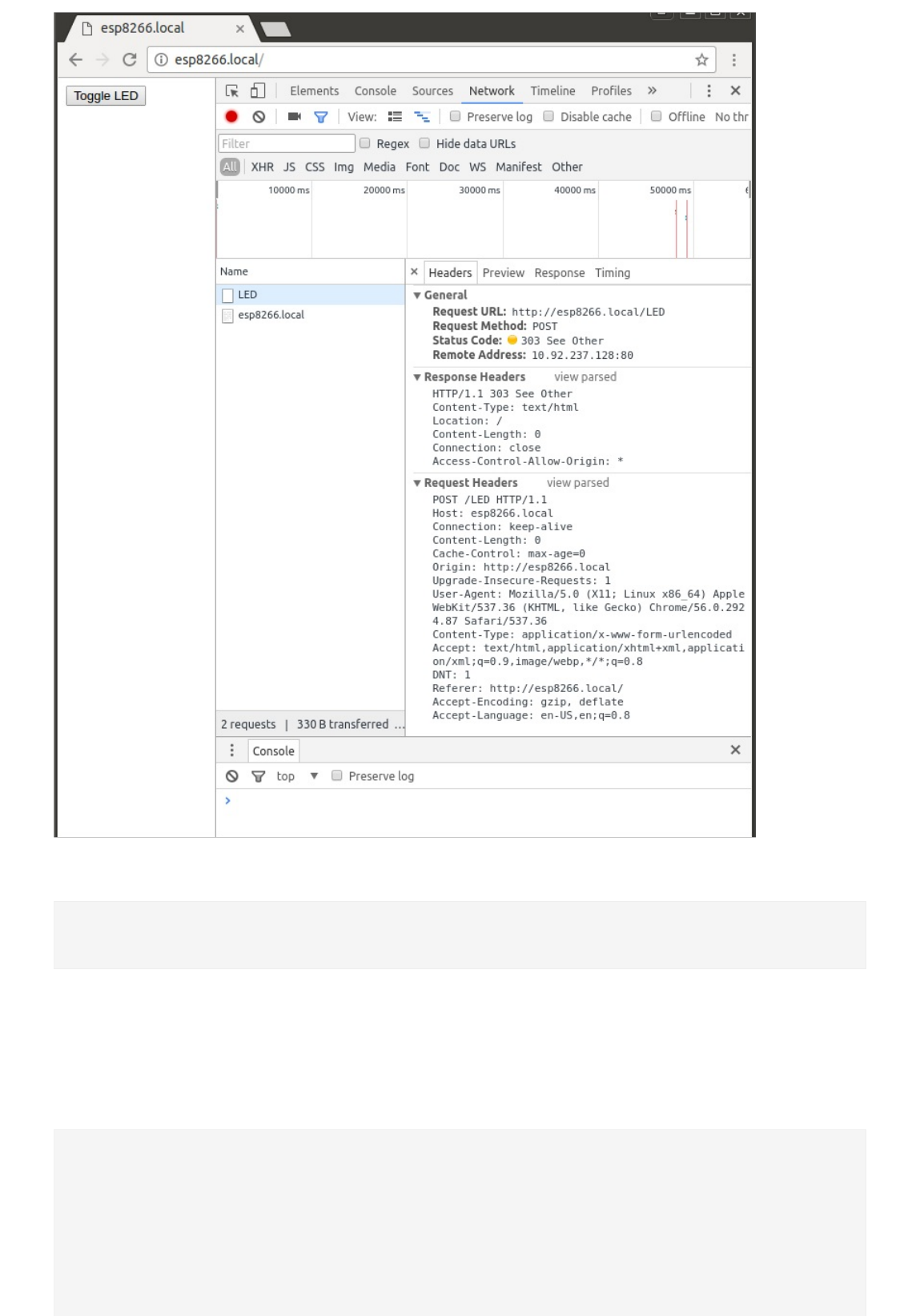Image resolution: width=920 pixels, height=1316 pixels.
Task: Show the Response tab of the request
Action: (560, 273)
